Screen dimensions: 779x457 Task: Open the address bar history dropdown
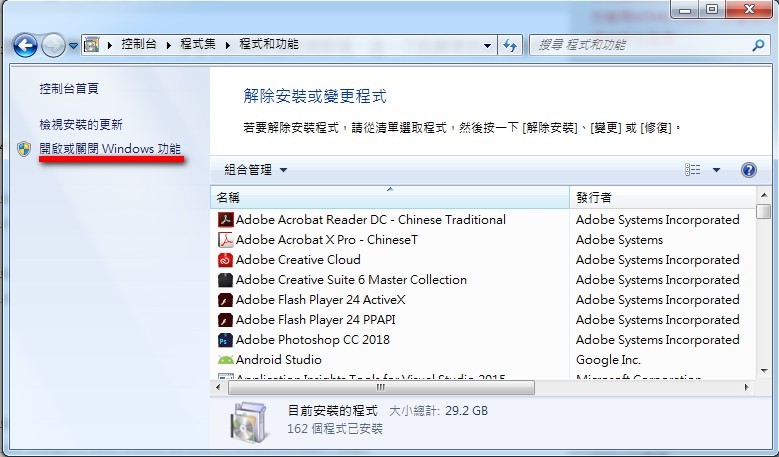[x=487, y=46]
